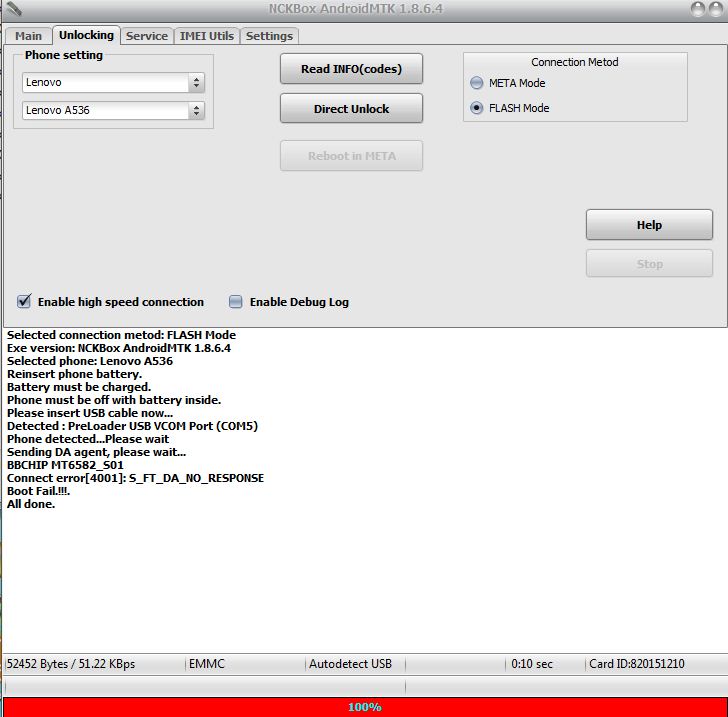This screenshot has width=728, height=717.
Task: Click the Selected connection metod: FLASH Mode line
Action: [x=122, y=335]
